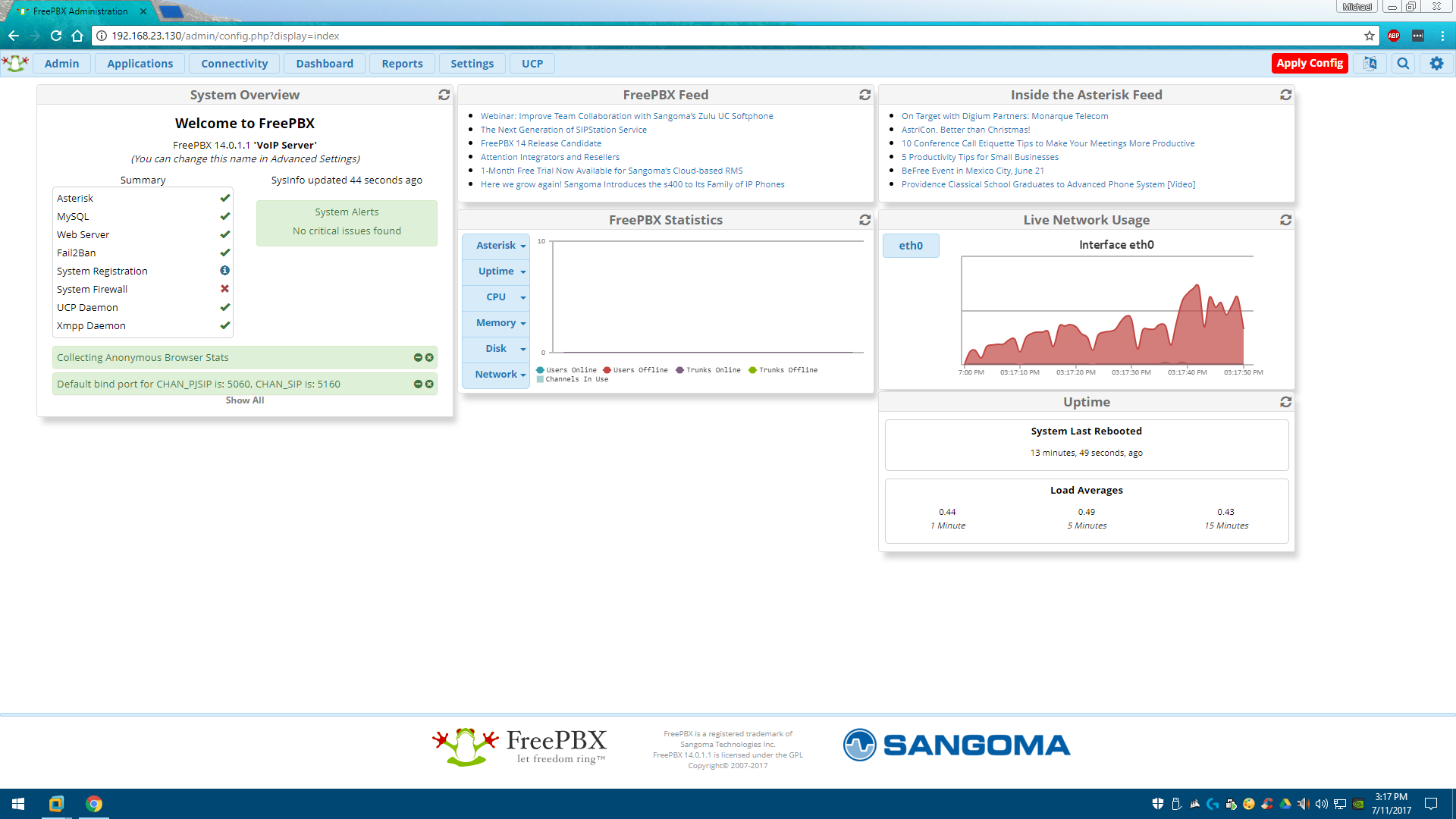
Task: Click Show All under notices
Action: (x=245, y=400)
